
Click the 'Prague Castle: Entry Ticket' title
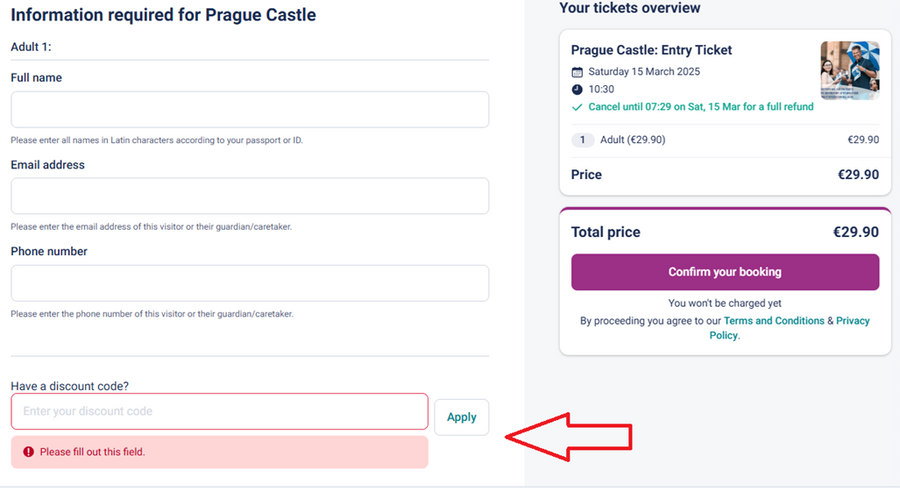pyautogui.click(x=651, y=50)
